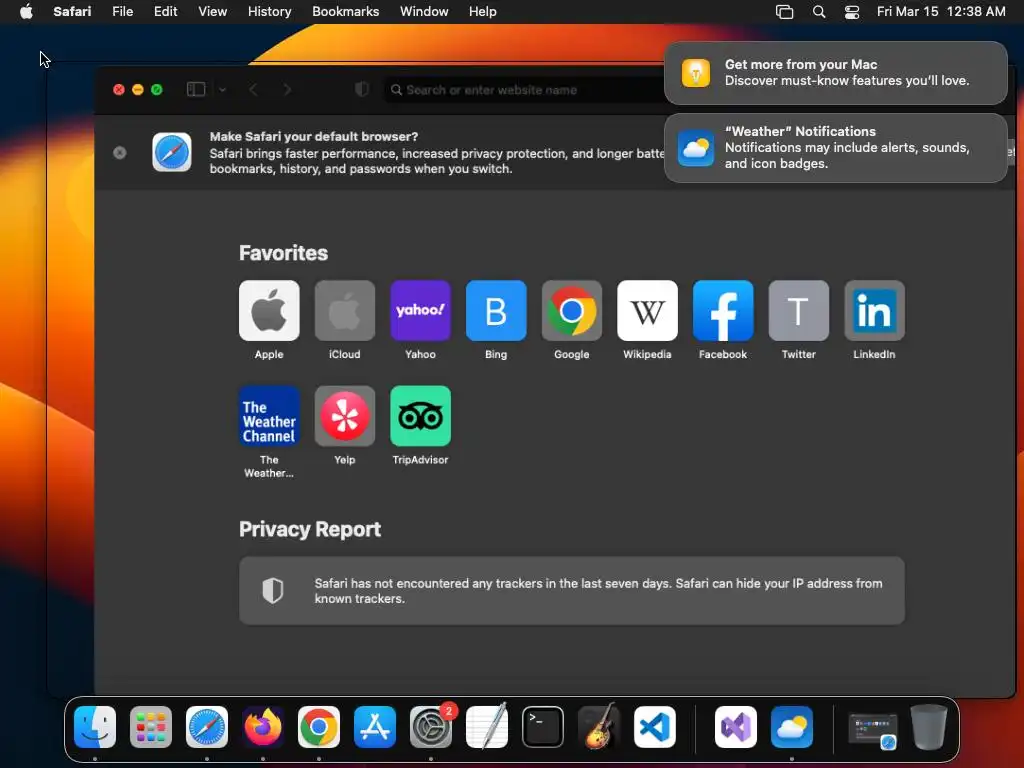The width and height of the screenshot is (1024, 768).
Task: Open TextEdit from the Dock
Action: pos(487,726)
